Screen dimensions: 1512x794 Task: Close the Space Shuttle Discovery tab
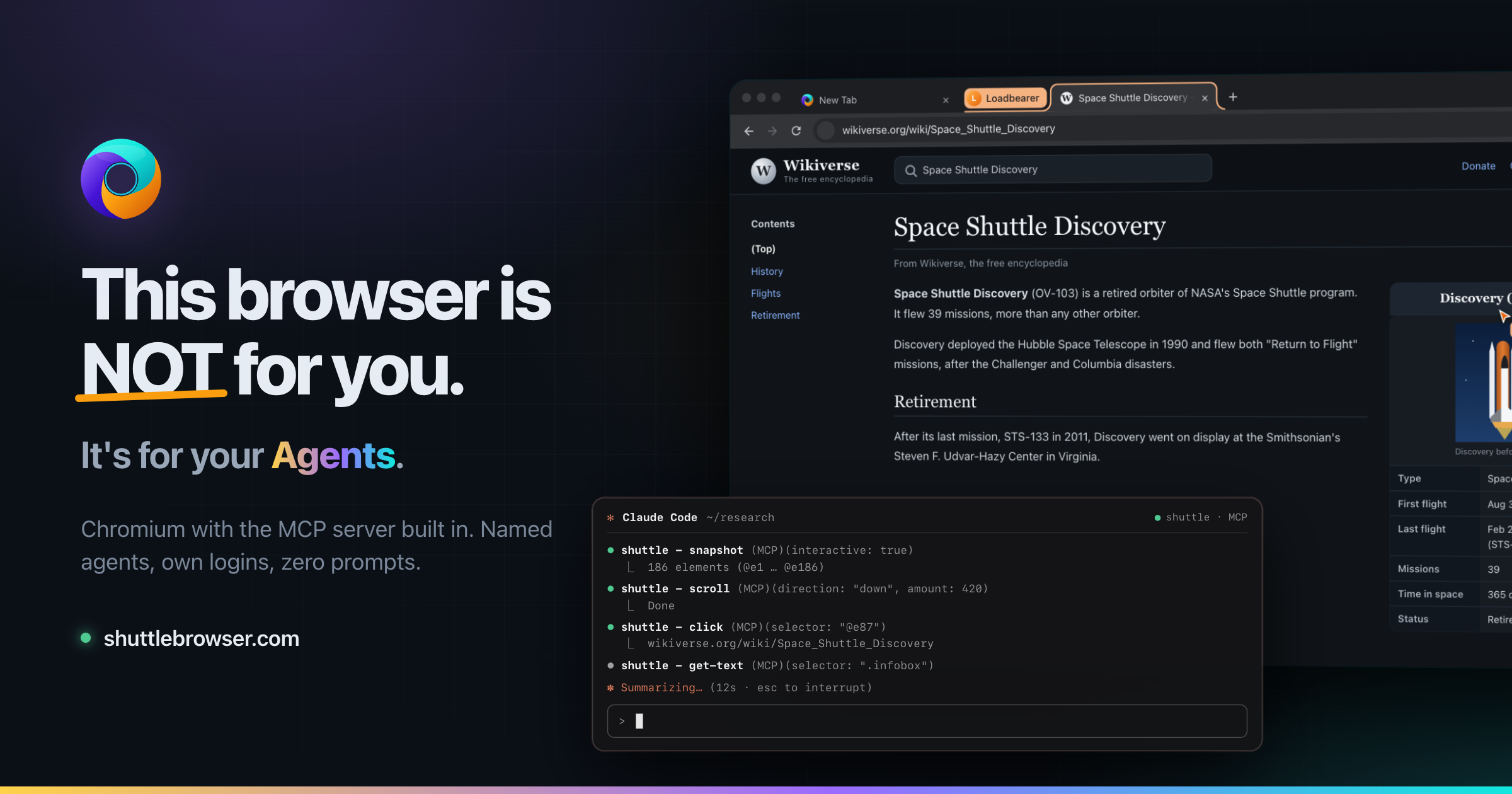[1205, 98]
